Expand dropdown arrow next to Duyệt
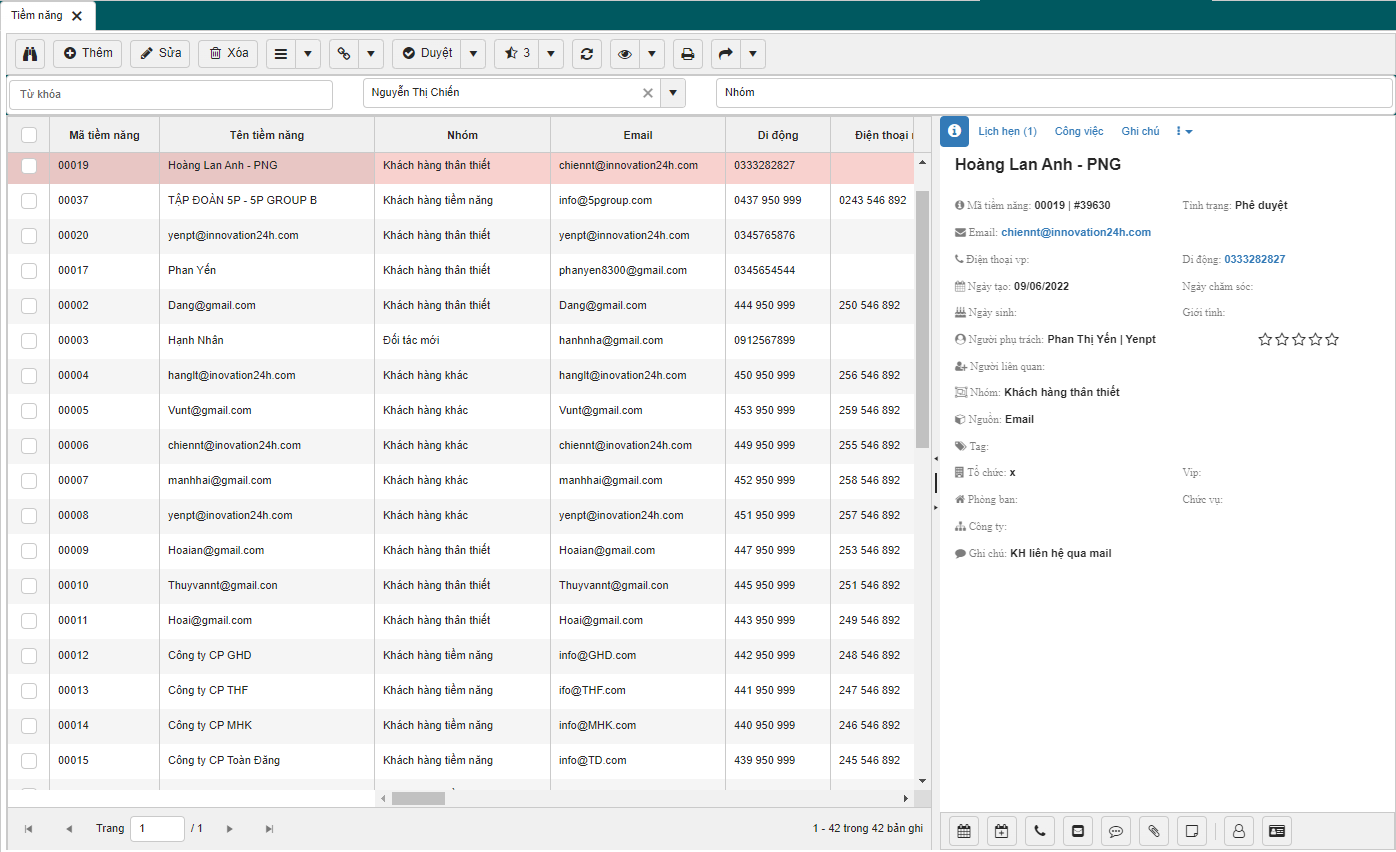This screenshot has height=852, width=1396. click(x=473, y=54)
